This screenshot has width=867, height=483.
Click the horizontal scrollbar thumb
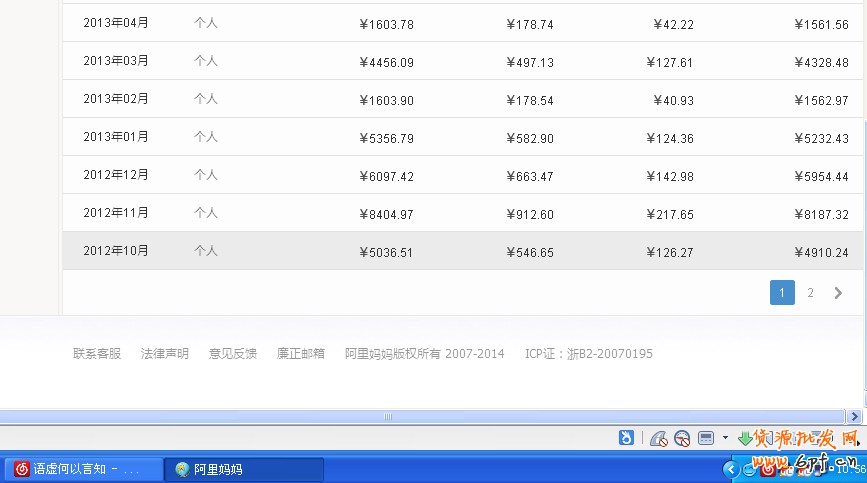click(388, 416)
